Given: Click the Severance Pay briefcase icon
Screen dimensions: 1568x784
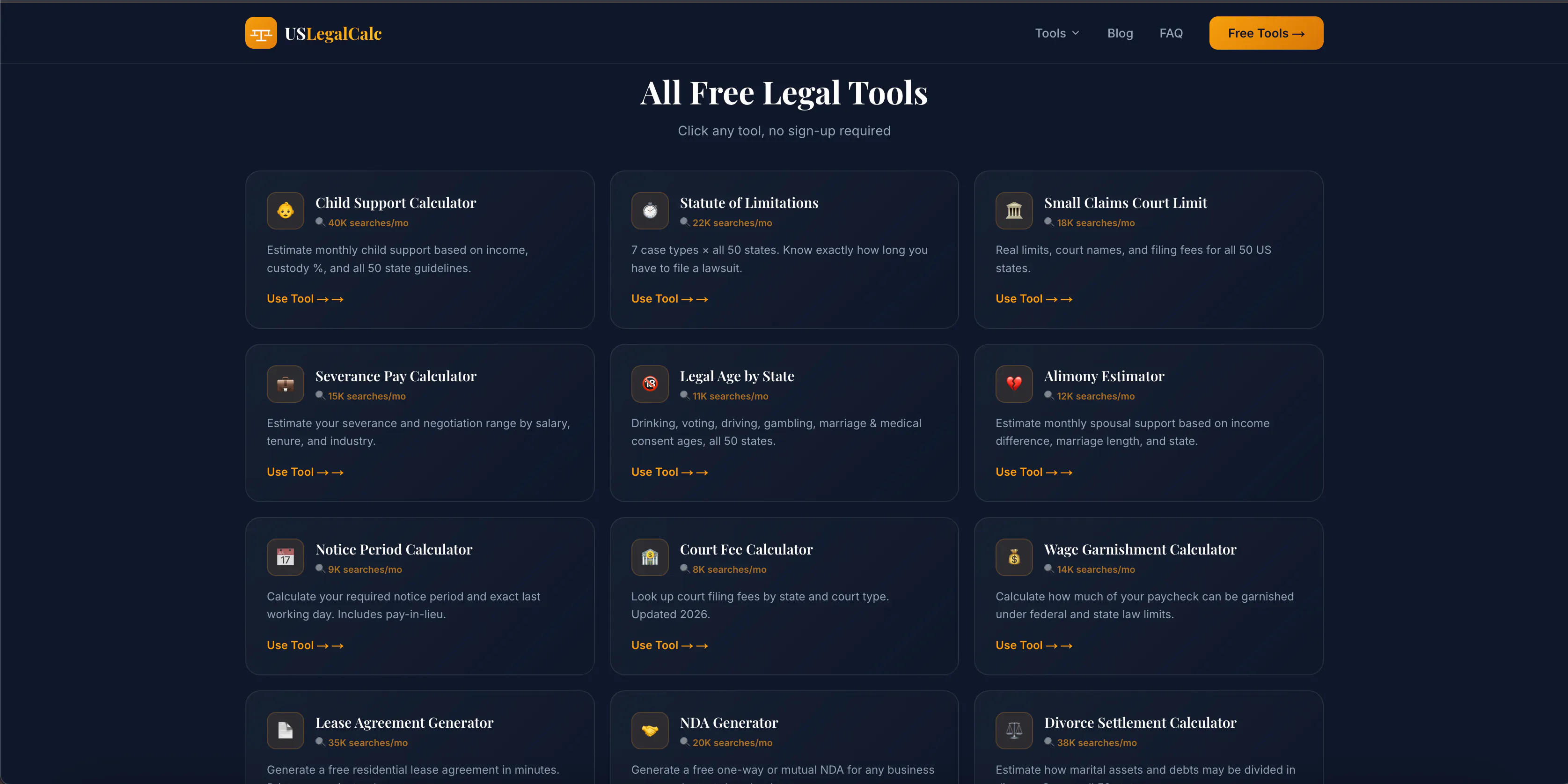Looking at the screenshot, I should point(286,384).
